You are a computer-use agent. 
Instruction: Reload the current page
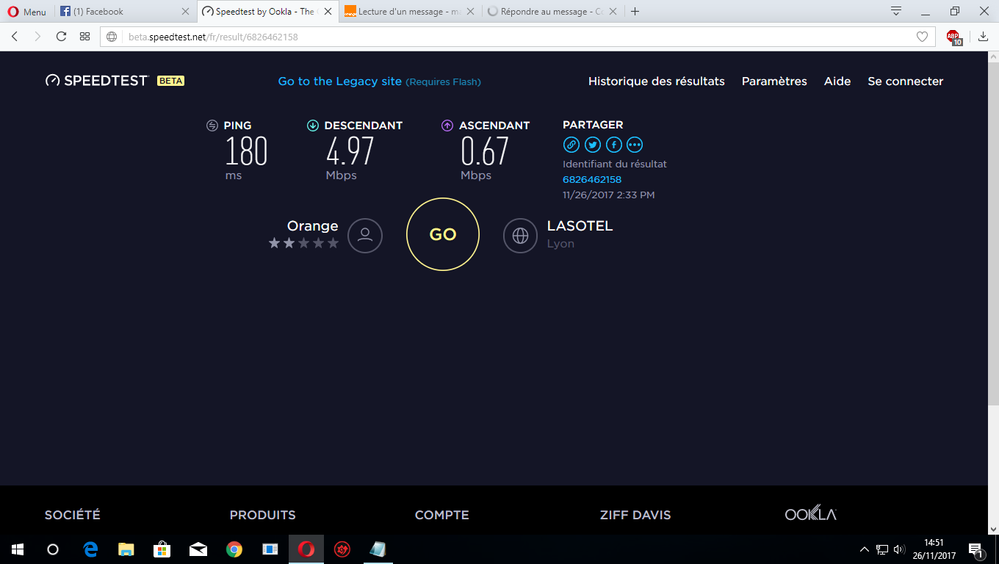[61, 36]
